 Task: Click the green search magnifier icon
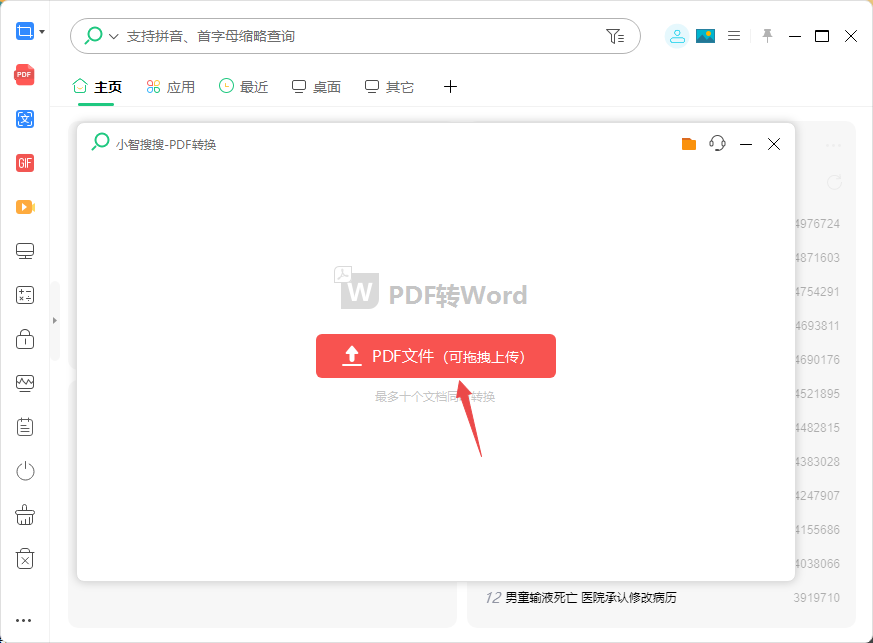[x=93, y=36]
